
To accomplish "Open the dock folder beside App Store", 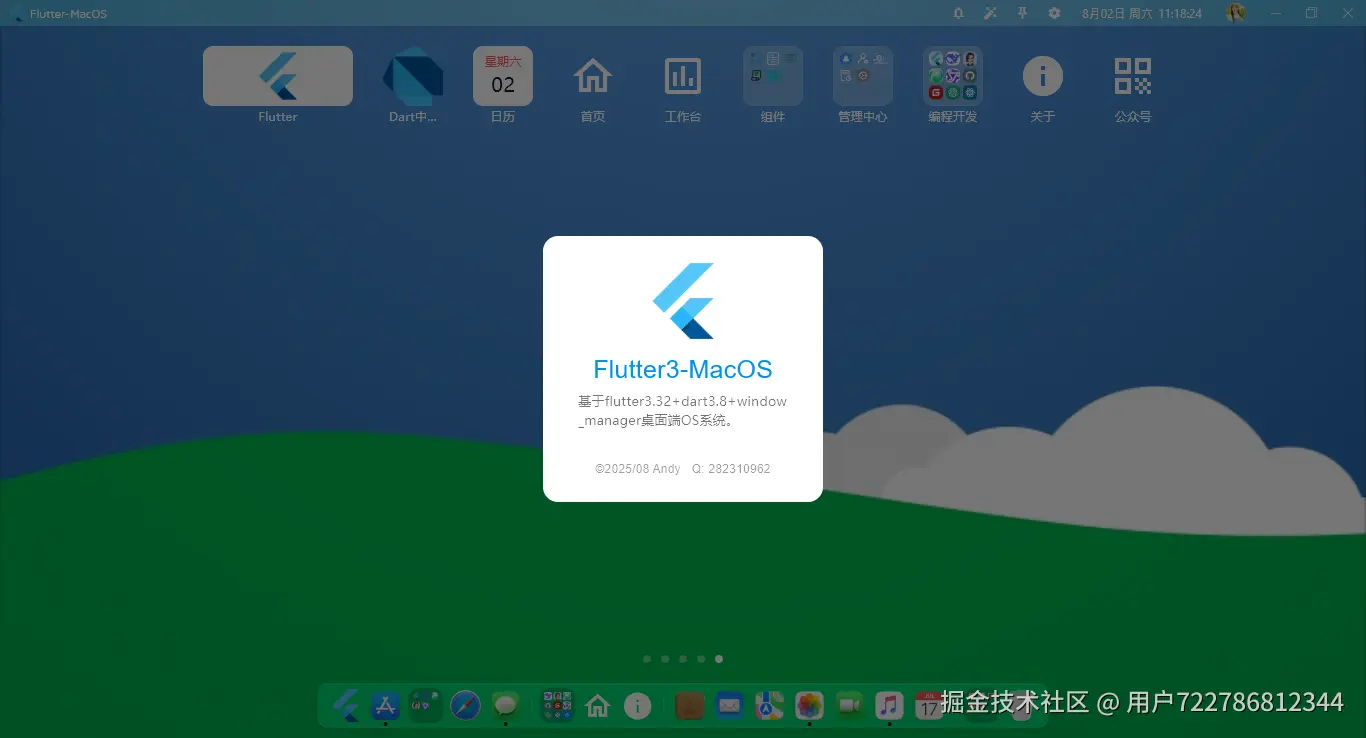I will (426, 706).
